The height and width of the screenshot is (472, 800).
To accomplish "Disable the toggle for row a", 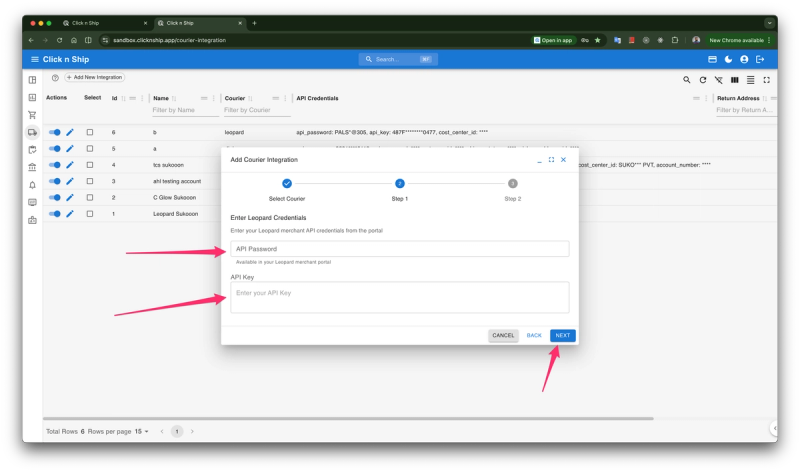I will coord(55,148).
